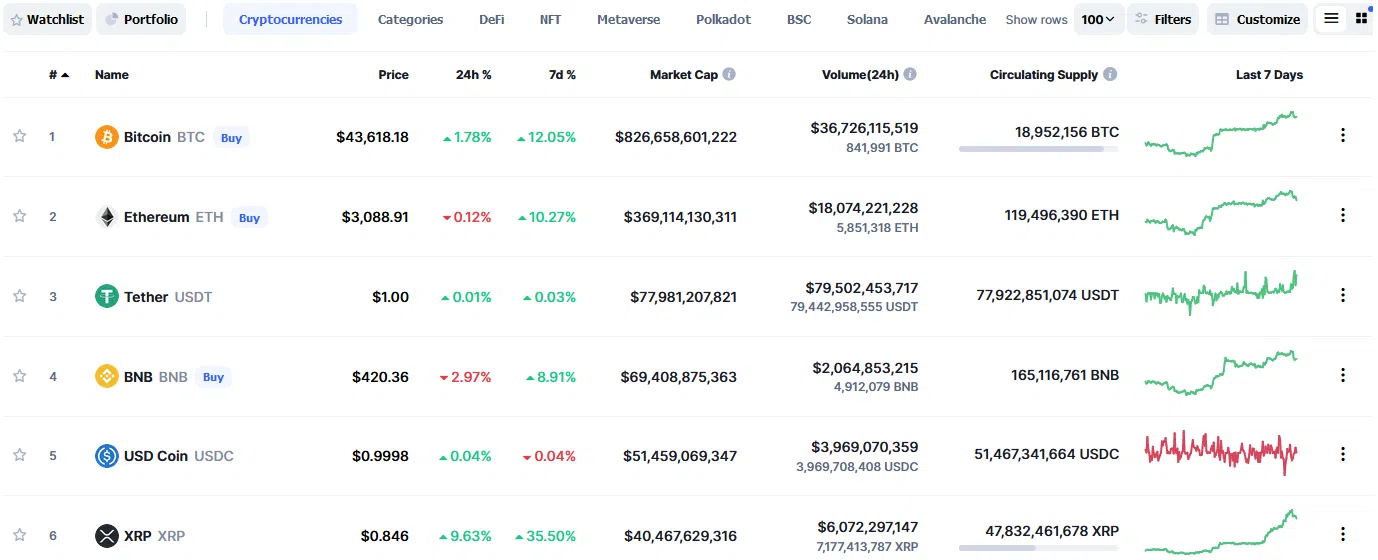Sort by rank number column
This screenshot has width=1378, height=560.
[x=59, y=75]
